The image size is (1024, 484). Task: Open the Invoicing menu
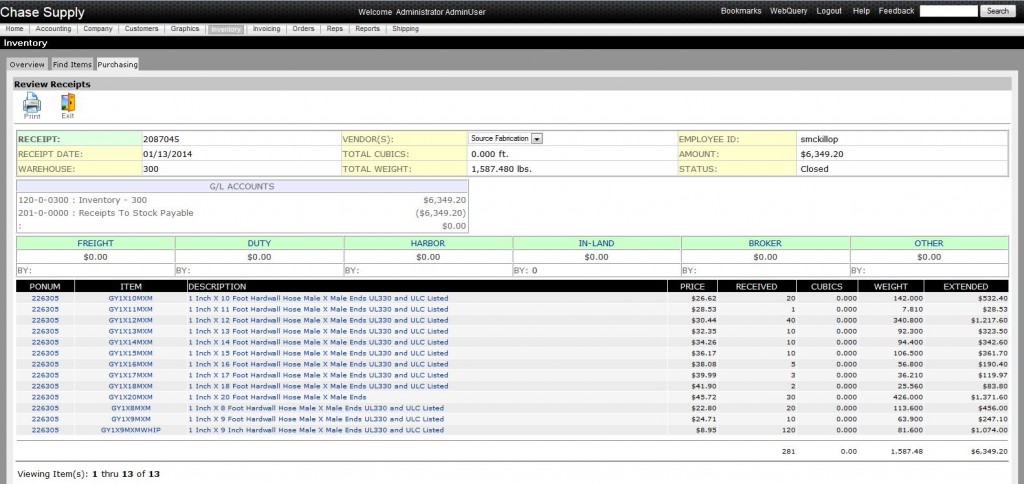pos(266,29)
